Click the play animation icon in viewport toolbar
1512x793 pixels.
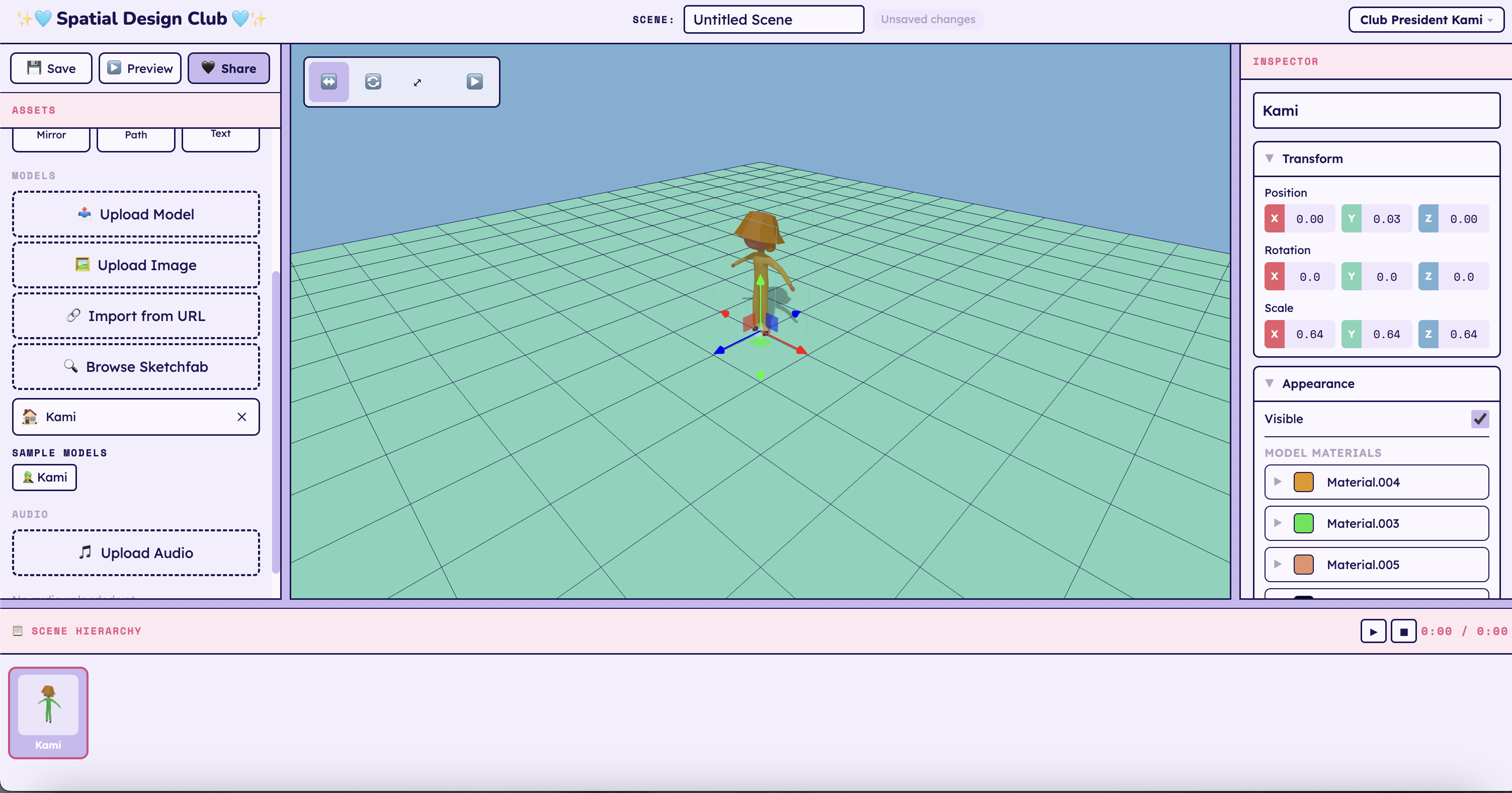pyautogui.click(x=474, y=82)
